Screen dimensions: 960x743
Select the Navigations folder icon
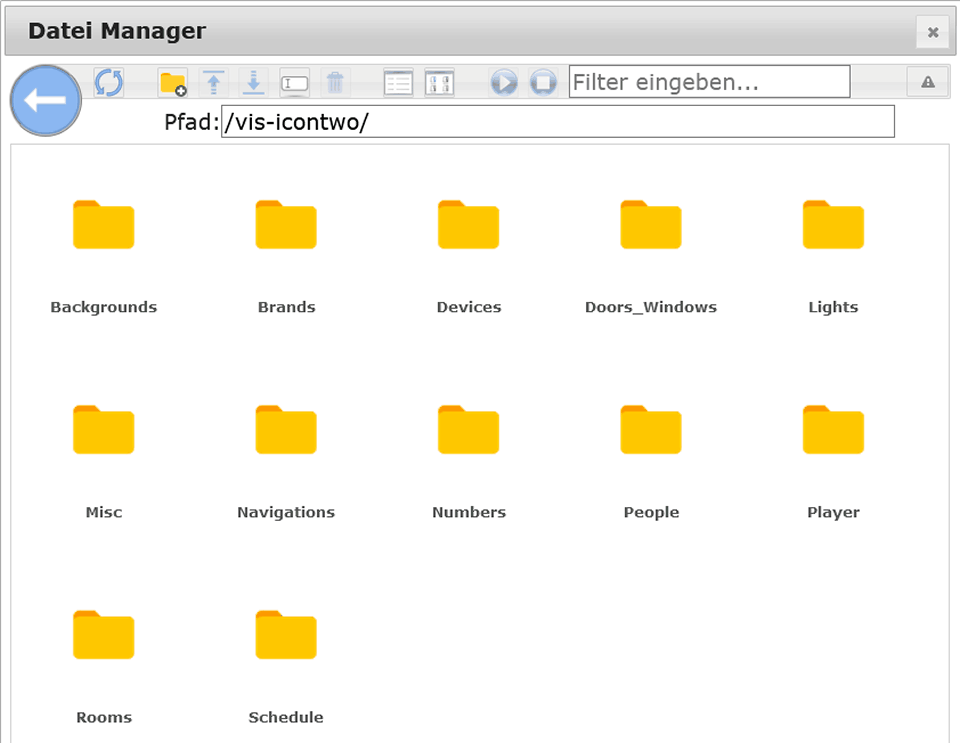tap(286, 430)
